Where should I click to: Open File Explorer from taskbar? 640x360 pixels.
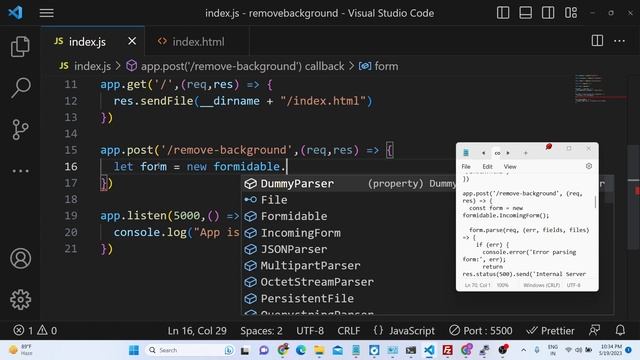[x=319, y=350]
